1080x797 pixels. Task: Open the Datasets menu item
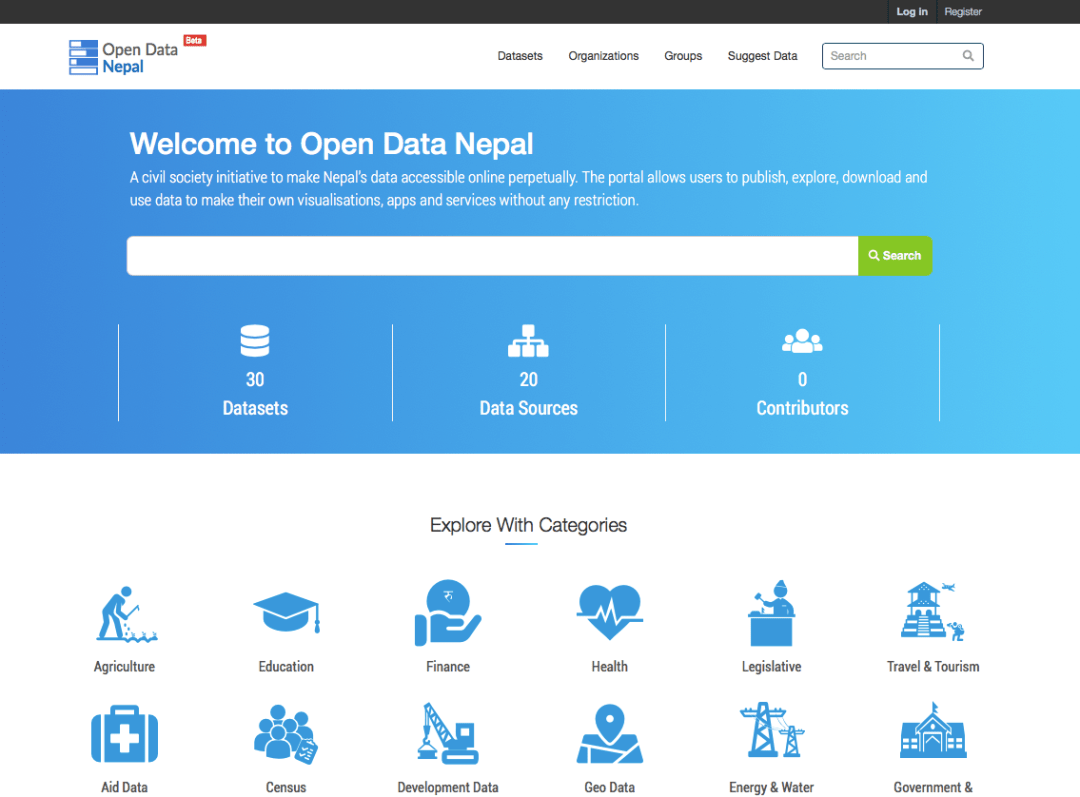click(520, 56)
